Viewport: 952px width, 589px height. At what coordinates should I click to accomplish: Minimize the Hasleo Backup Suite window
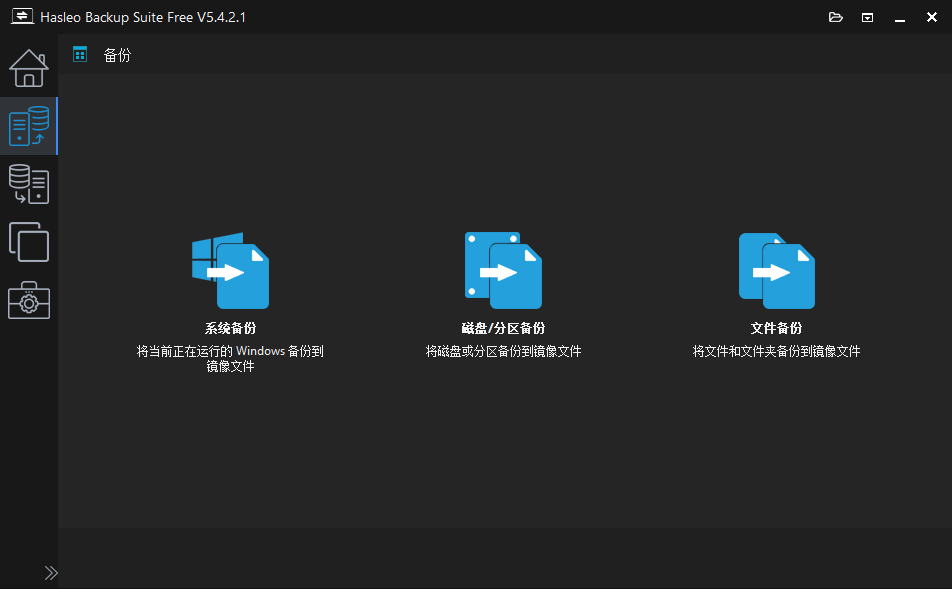pos(899,17)
